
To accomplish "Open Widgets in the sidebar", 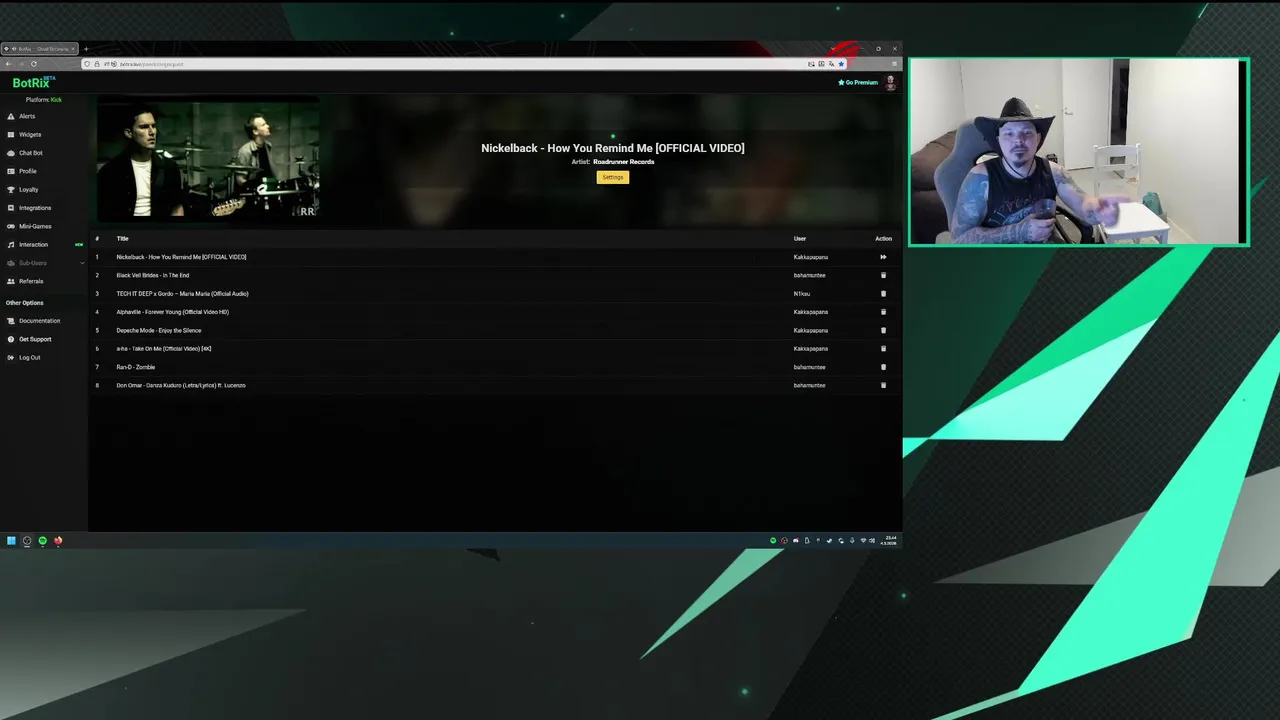I will (30, 134).
